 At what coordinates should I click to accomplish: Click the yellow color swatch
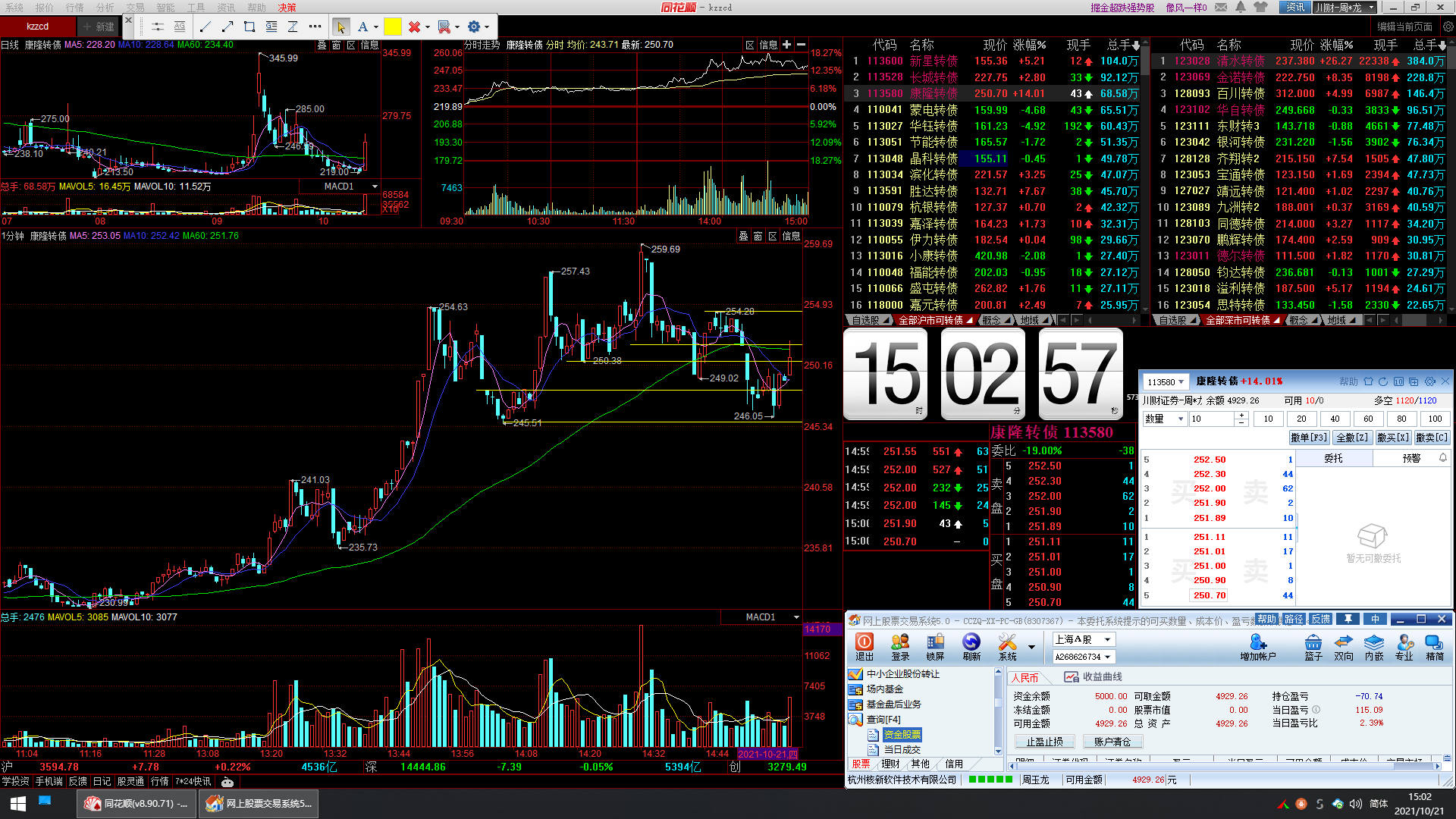tap(393, 27)
